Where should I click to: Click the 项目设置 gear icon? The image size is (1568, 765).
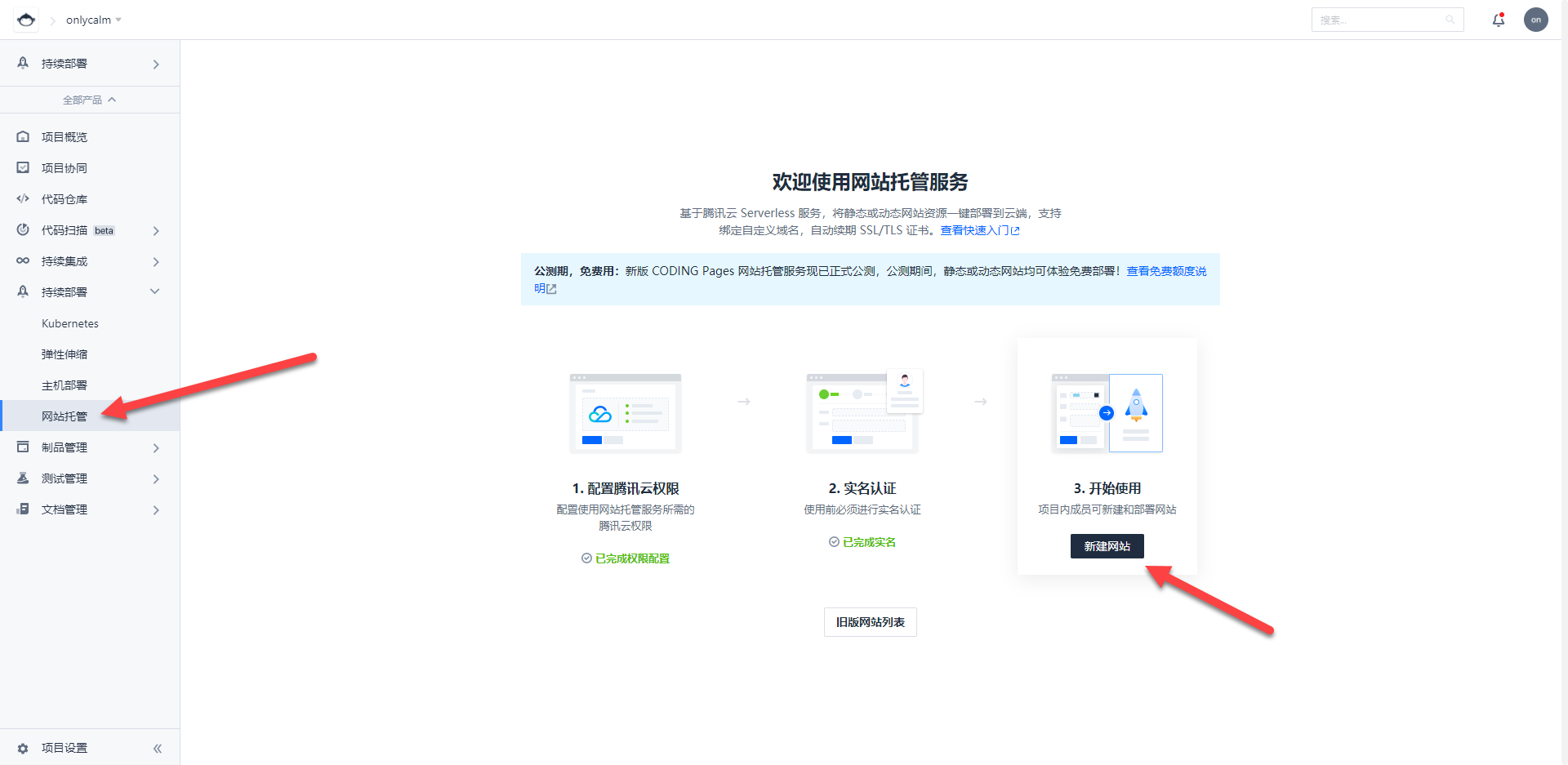23,748
